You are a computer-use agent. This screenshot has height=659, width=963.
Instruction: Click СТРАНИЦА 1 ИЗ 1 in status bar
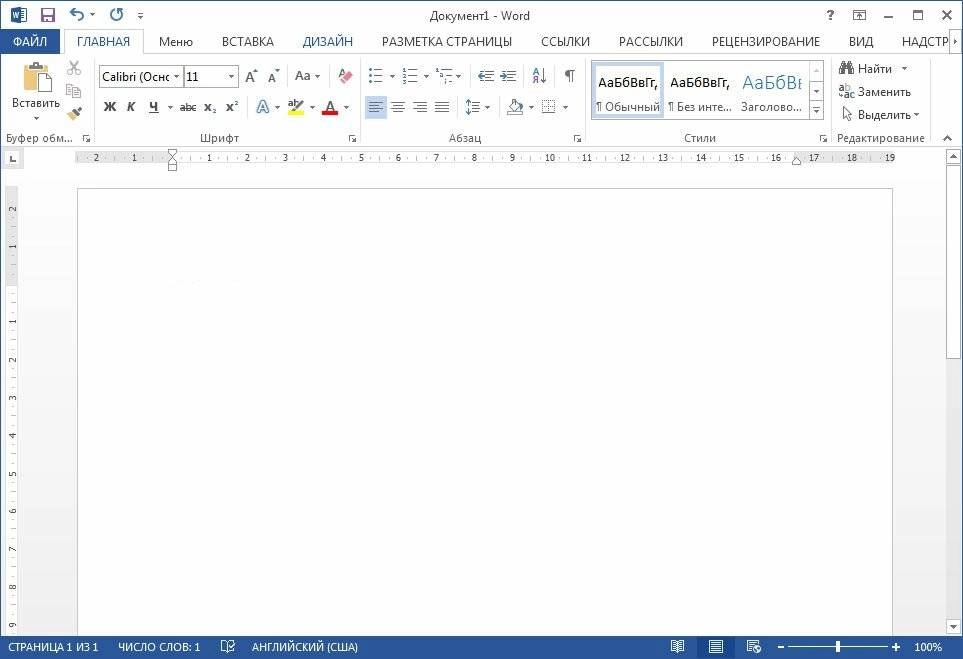pos(53,647)
